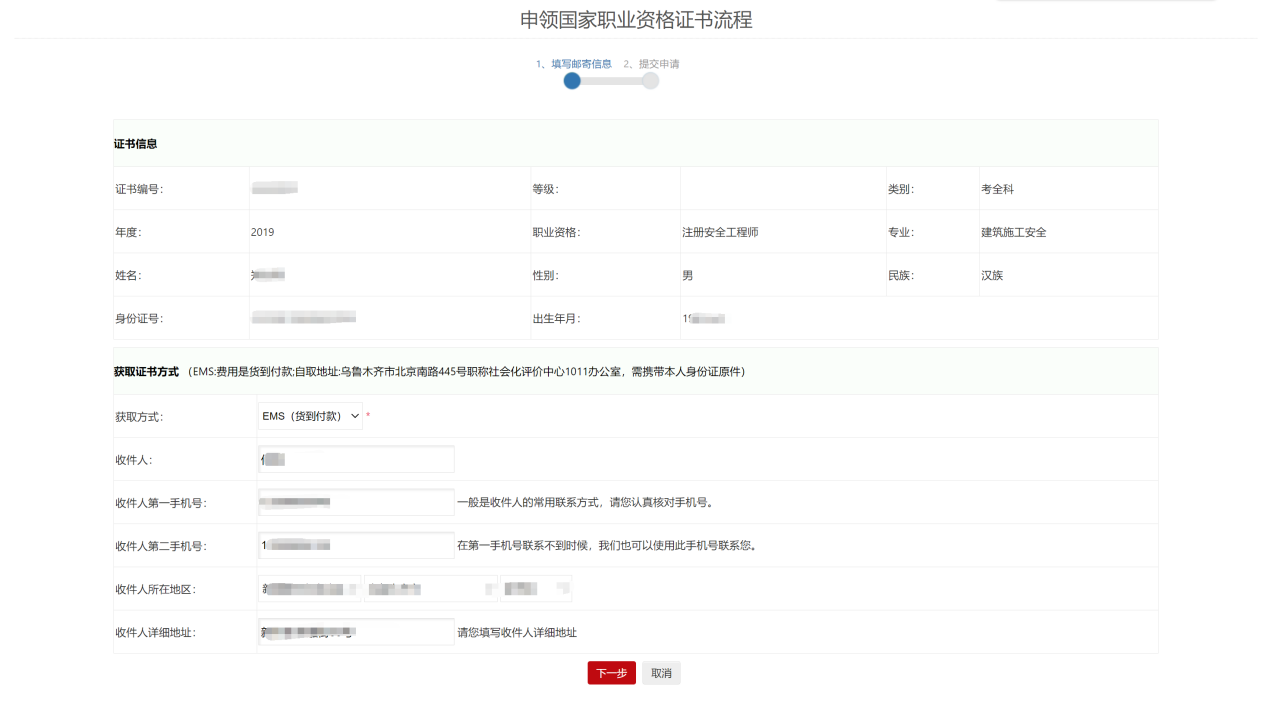Click the 收件人 name input field
Viewport: 1269px width, 719px height.
pyautogui.click(x=356, y=459)
